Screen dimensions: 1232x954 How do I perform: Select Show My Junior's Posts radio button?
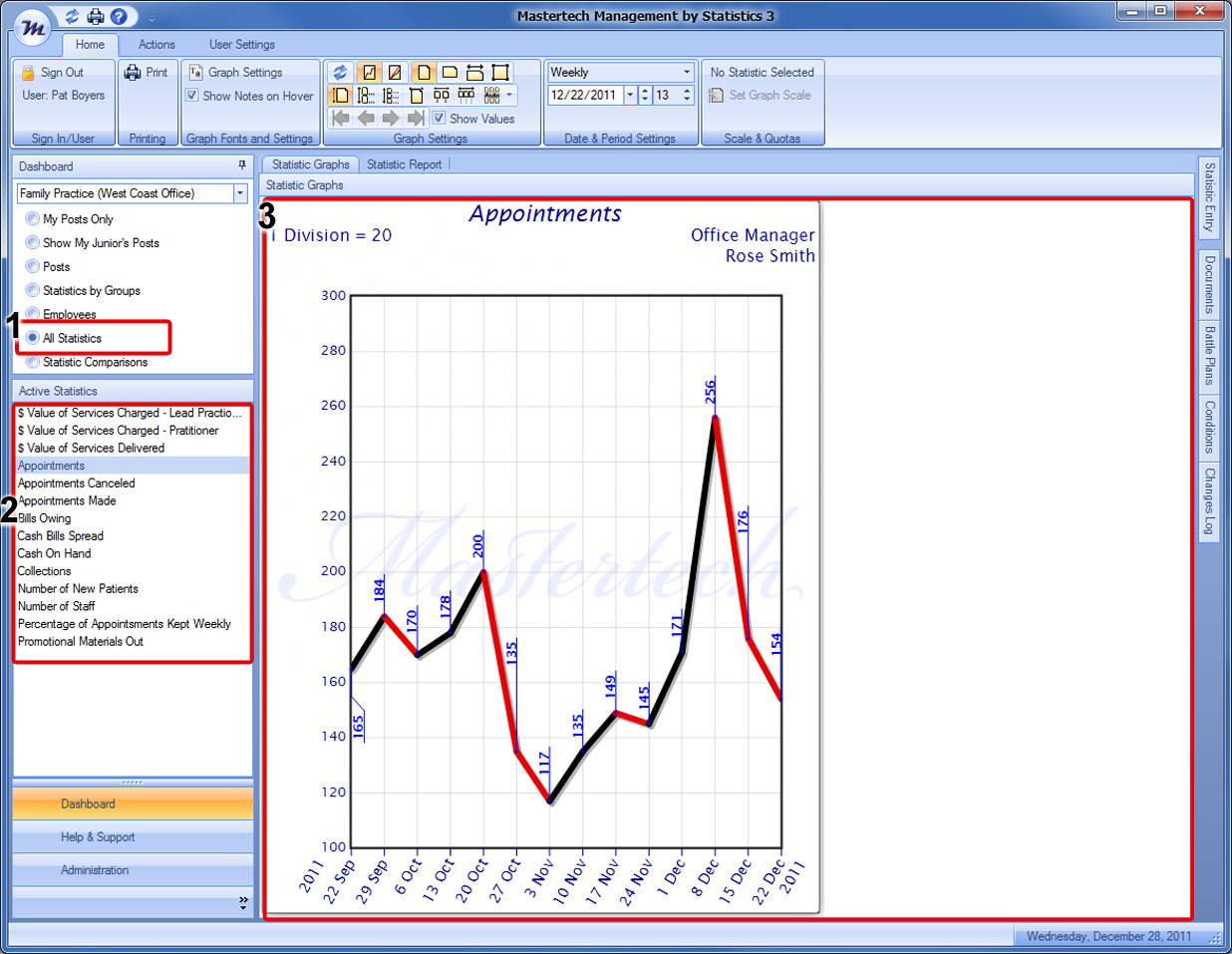(33, 242)
